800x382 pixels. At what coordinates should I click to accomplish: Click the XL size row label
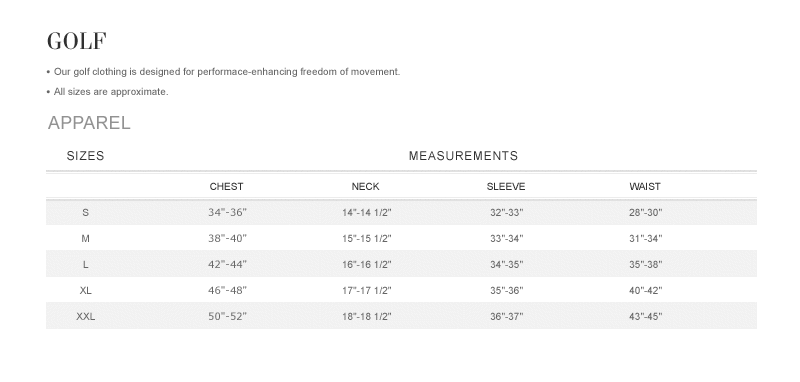[x=85, y=291]
